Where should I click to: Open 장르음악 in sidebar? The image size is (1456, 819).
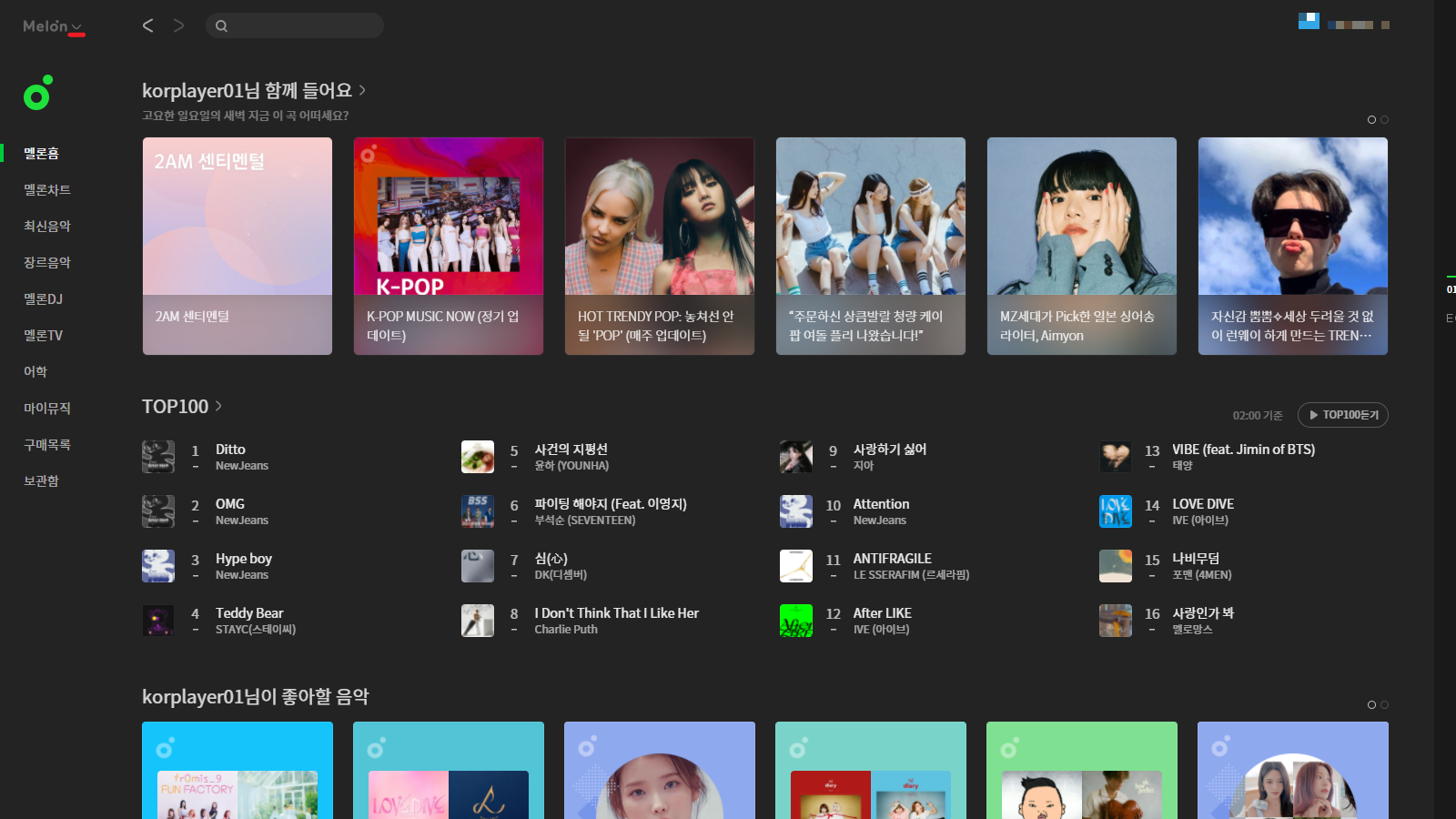(x=47, y=262)
